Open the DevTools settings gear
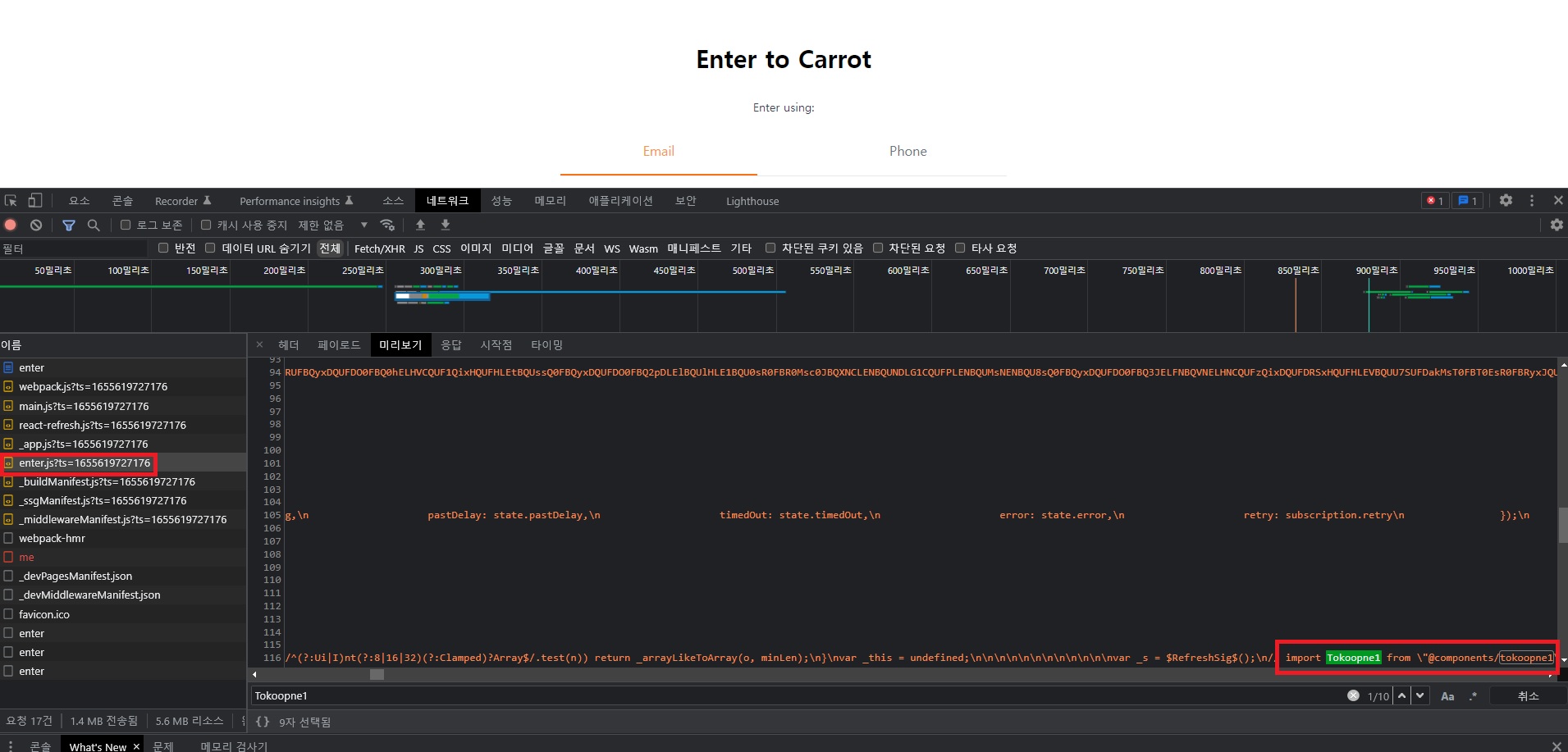 pyautogui.click(x=1506, y=200)
